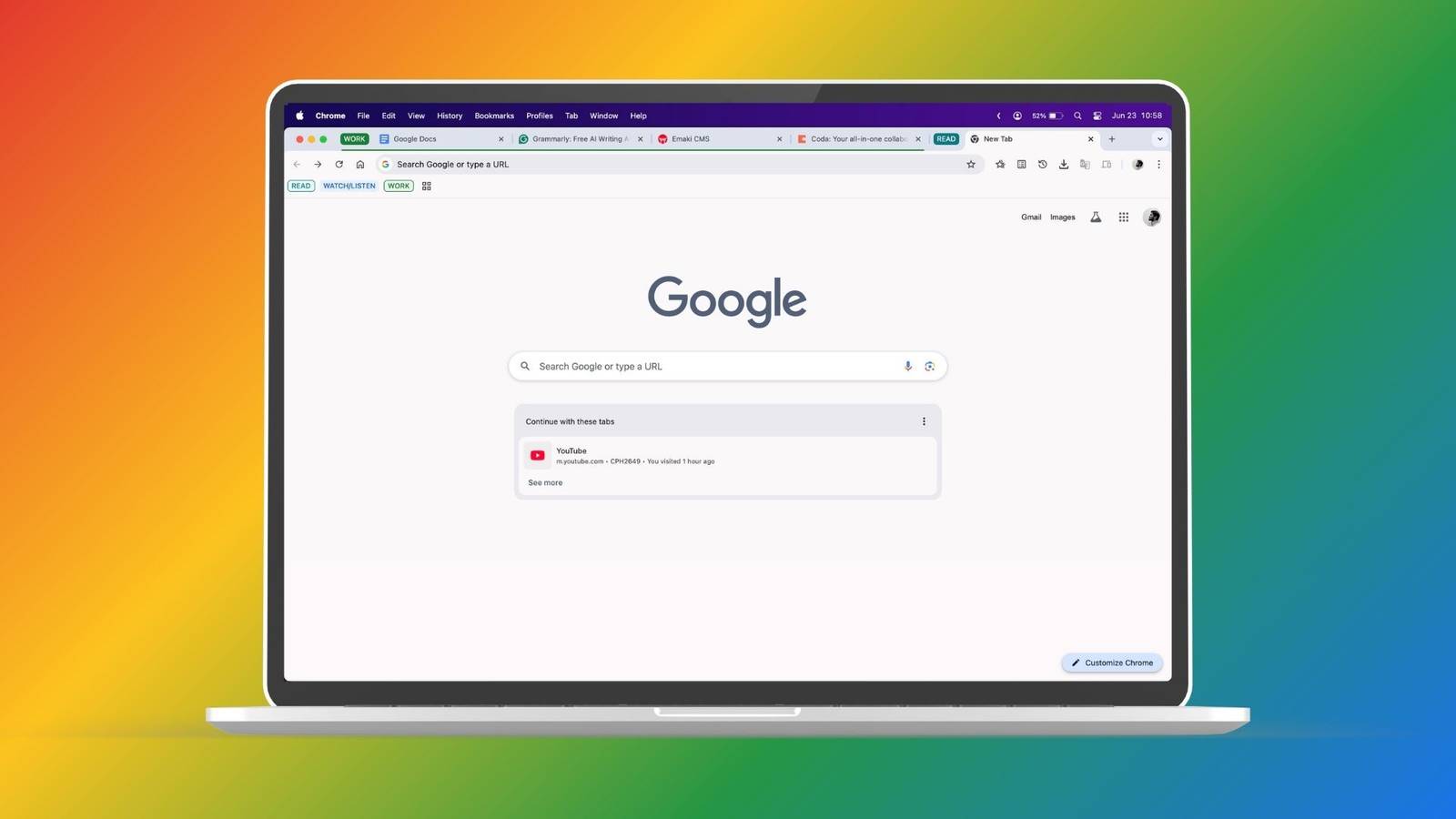Screen dimensions: 1456x819
Task: Open the Gmail link
Action: pos(1030,217)
